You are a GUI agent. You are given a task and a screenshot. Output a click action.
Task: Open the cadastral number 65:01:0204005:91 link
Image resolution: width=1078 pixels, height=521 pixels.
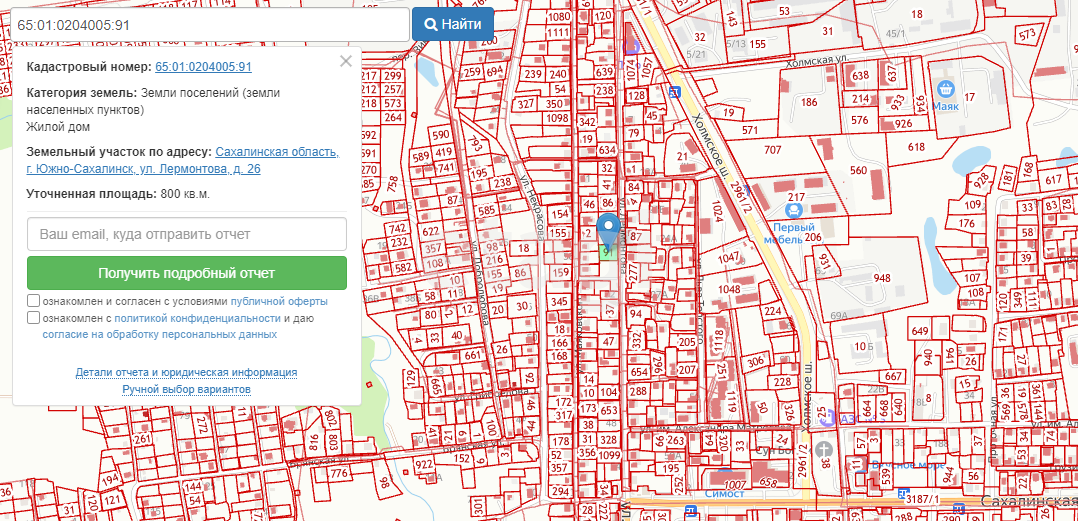[x=203, y=67]
